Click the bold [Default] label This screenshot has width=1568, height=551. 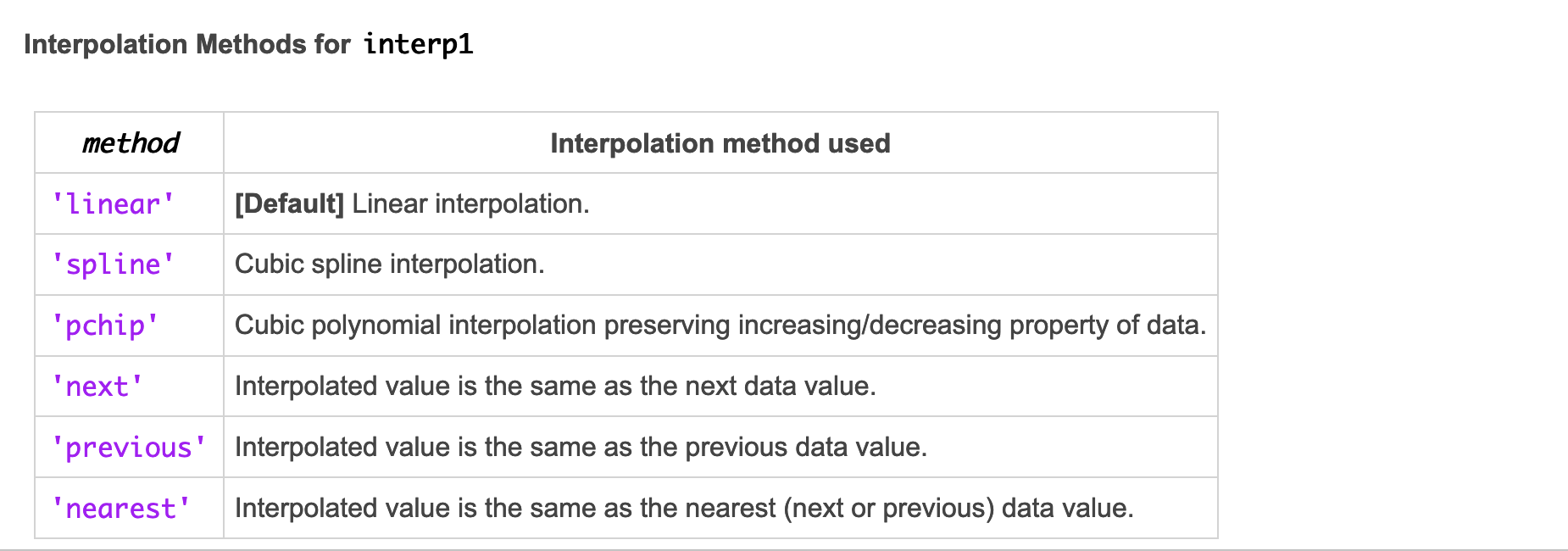(x=289, y=204)
